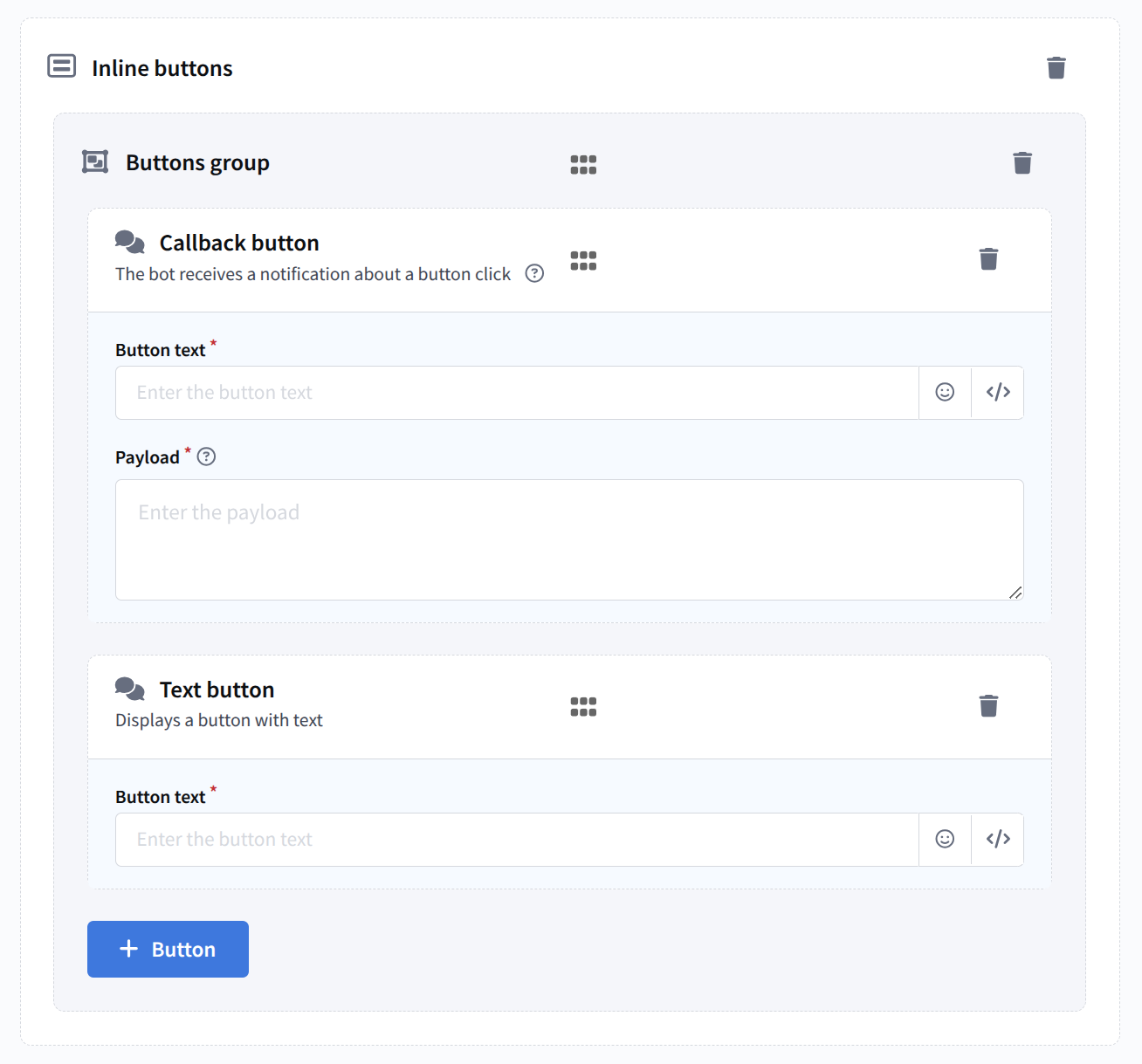
Task: Add a new button with + Button
Action: pos(168,949)
